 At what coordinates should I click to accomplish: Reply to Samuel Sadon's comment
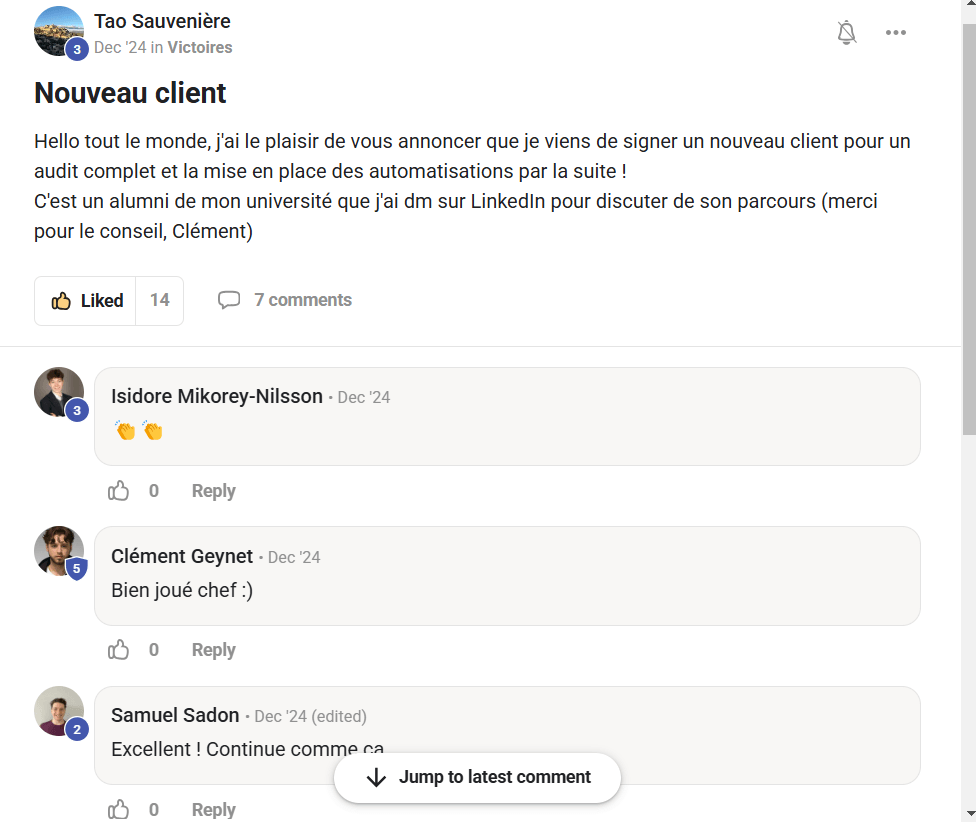click(x=213, y=809)
